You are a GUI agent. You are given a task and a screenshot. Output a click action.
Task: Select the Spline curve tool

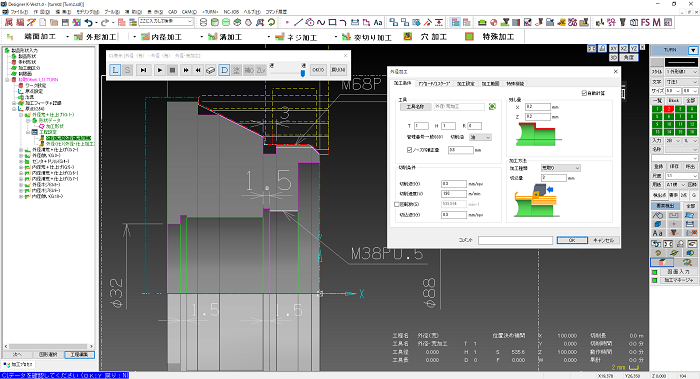point(321,22)
